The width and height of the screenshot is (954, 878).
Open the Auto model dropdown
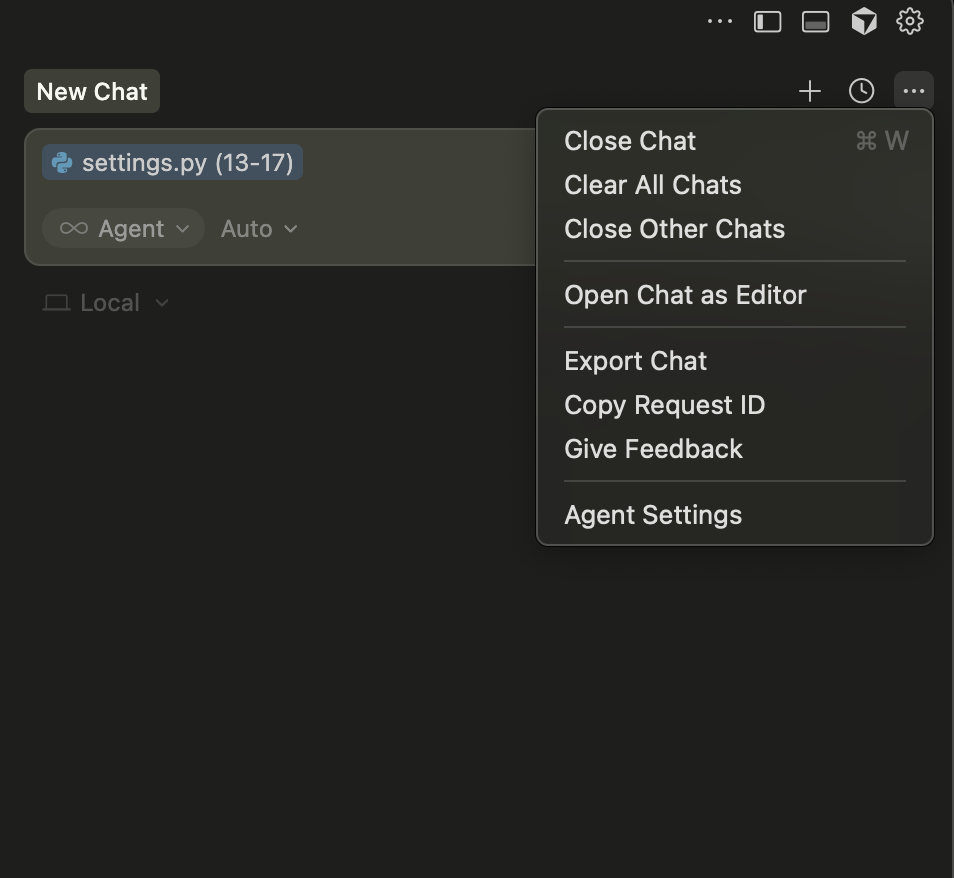point(259,229)
